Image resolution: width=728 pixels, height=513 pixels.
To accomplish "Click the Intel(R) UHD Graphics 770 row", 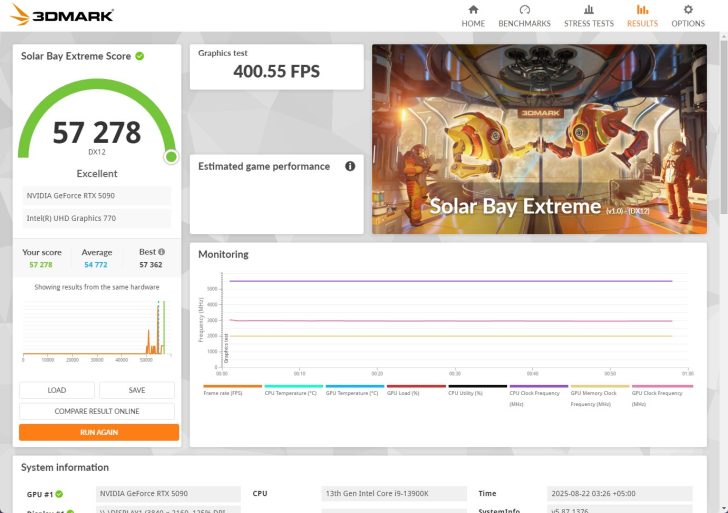I will (97, 218).
